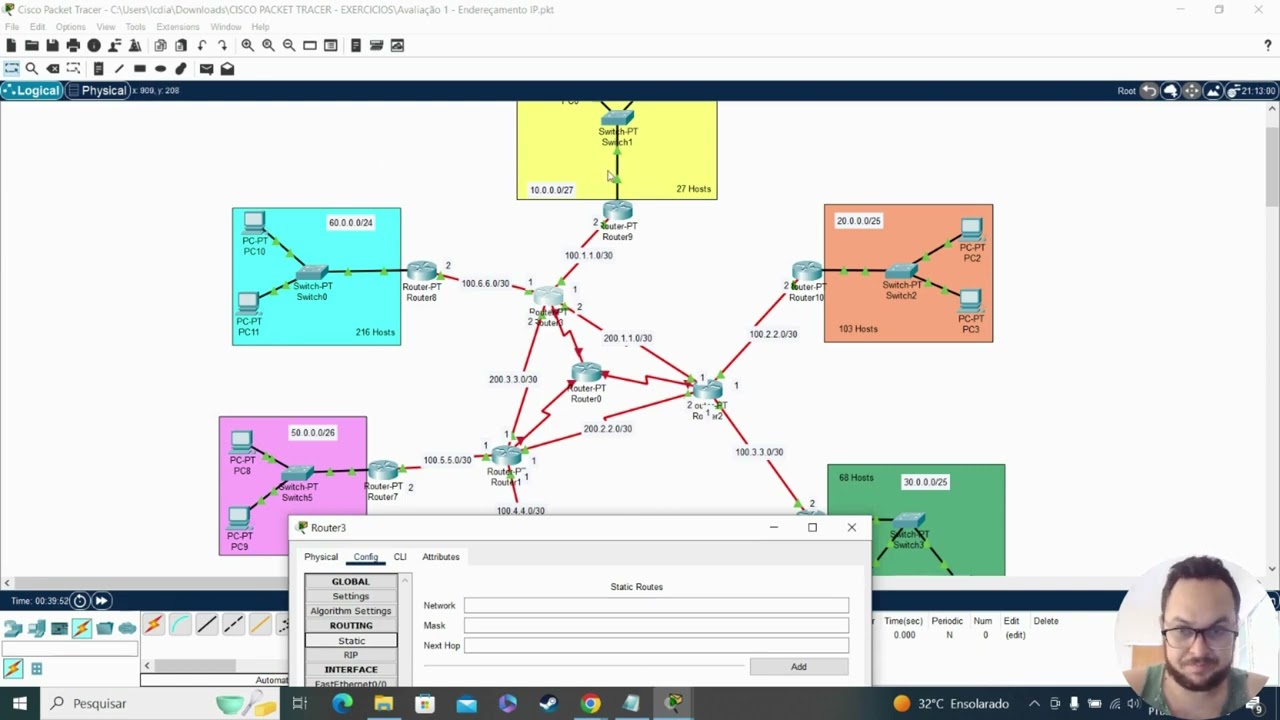Open the Extensions menu
Viewport: 1280px width, 720px height.
coord(178,27)
